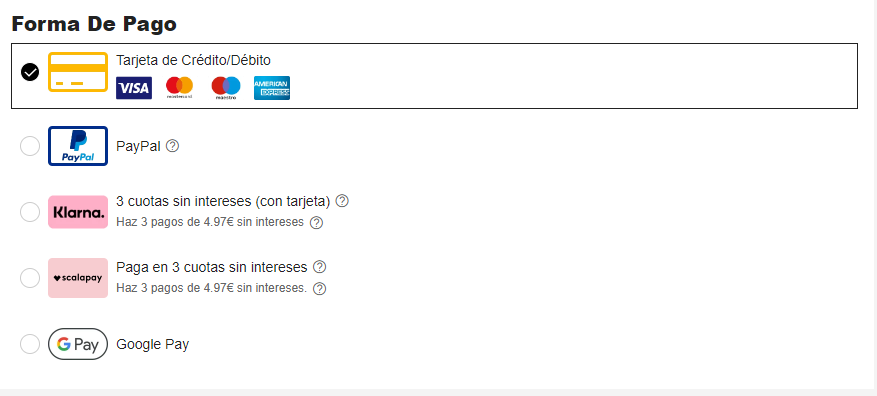Screen dimensions: 877x396
Task: Select the PayPal radio button
Action: (x=30, y=146)
